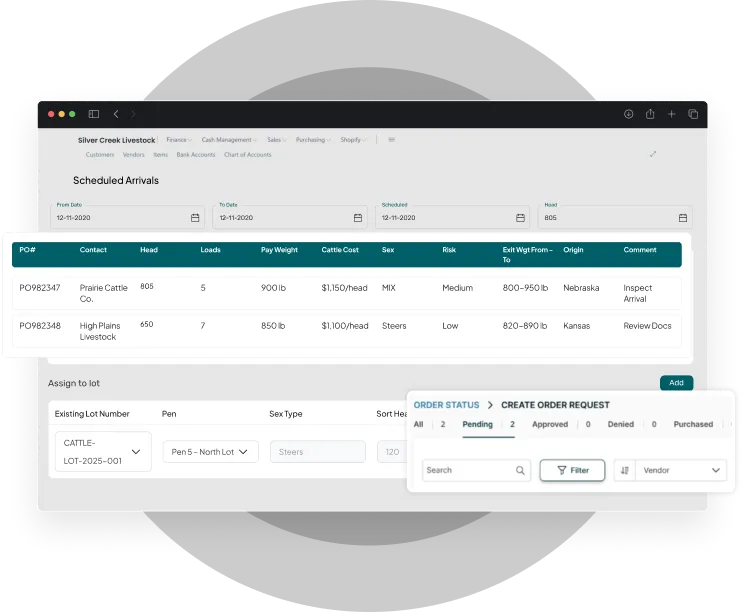
Task: Open the Items link
Action: click(161, 154)
